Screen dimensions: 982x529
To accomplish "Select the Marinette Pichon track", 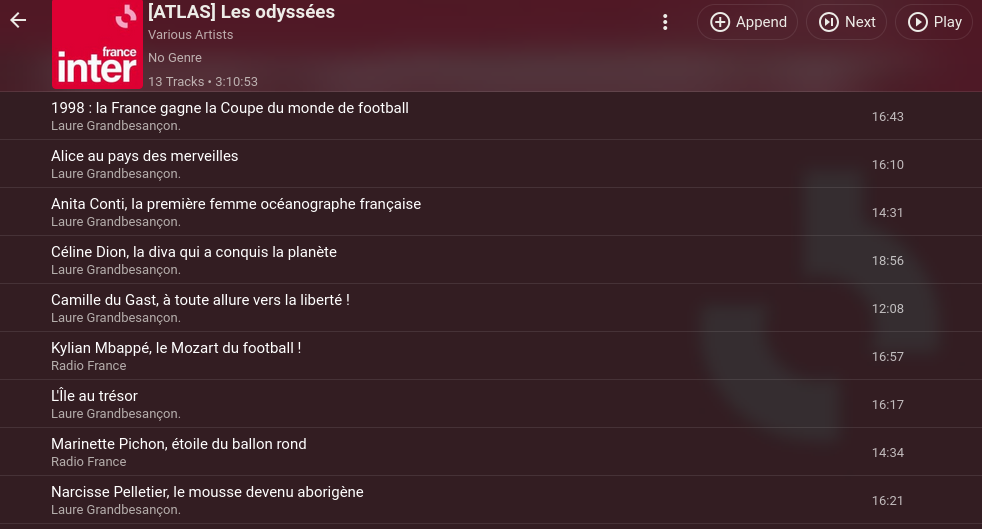I will click(491, 452).
